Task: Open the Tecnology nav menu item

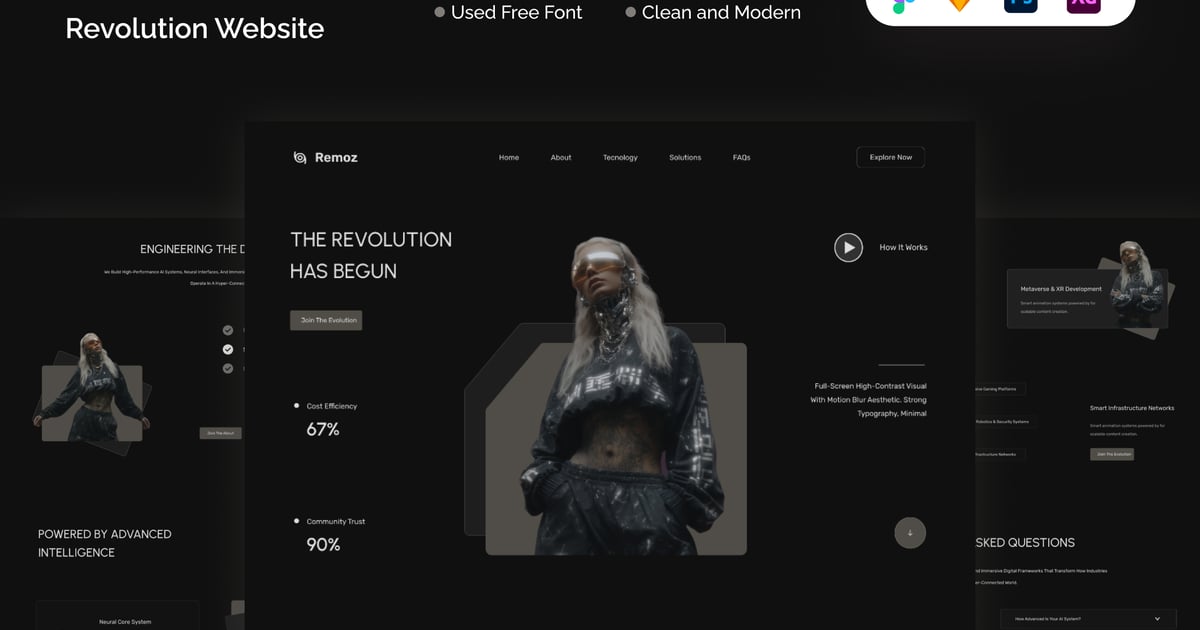Action: coord(620,157)
